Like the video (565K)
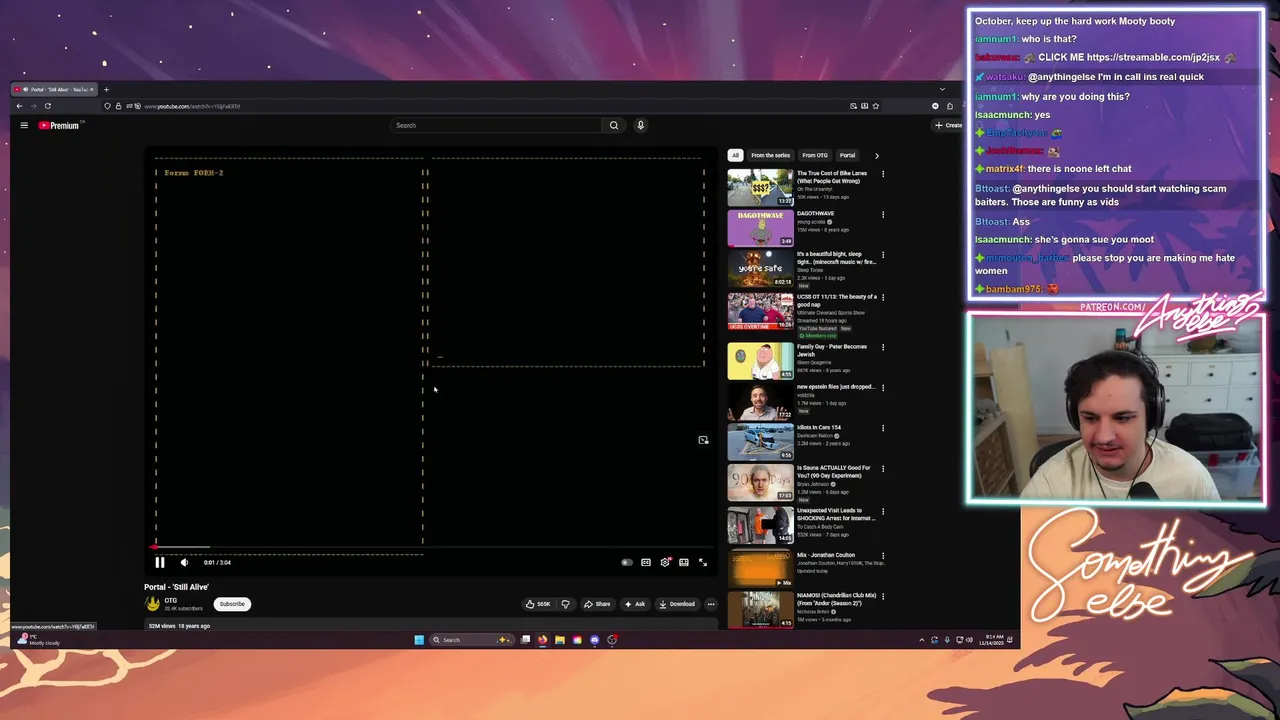Image resolution: width=1280 pixels, height=720 pixels. click(538, 604)
